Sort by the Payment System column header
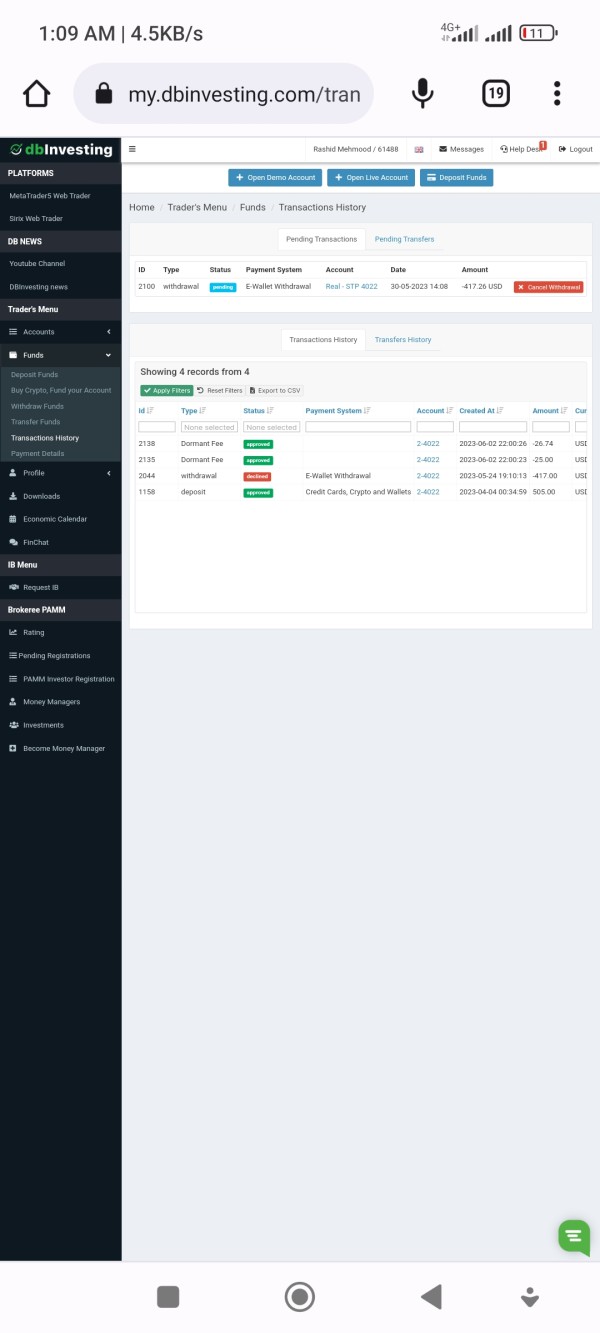Image resolution: width=600 pixels, height=1333 pixels. [338, 410]
